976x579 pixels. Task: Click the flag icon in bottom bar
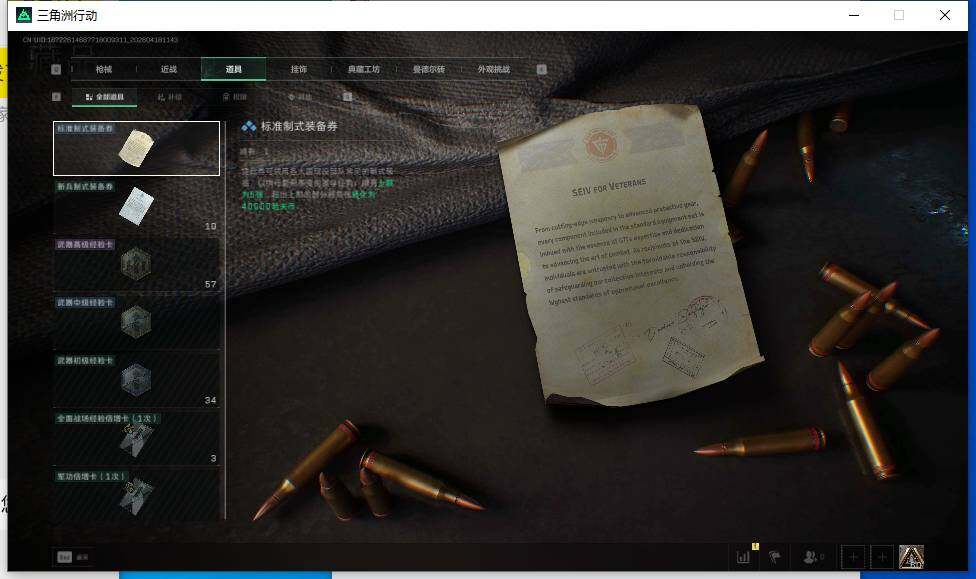[x=775, y=557]
